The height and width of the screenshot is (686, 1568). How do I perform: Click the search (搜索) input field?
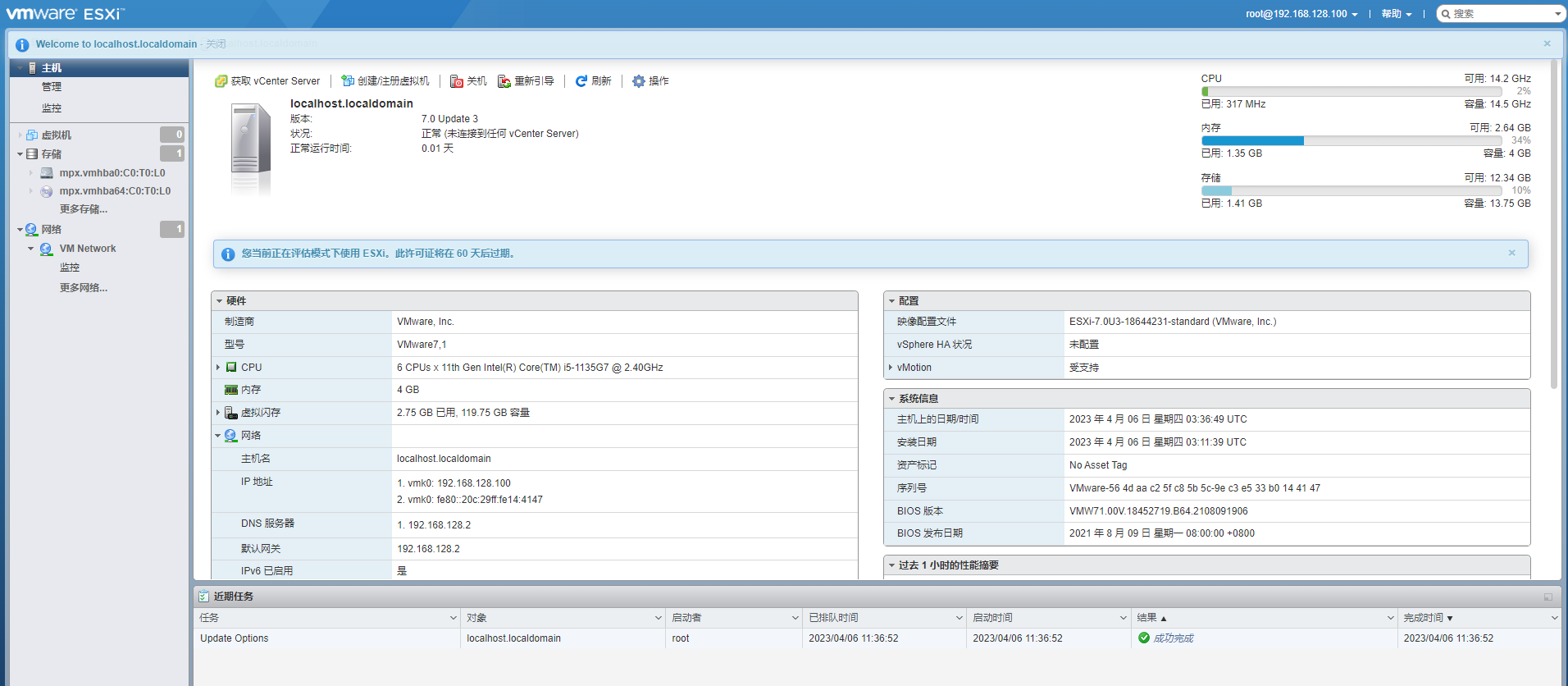[1502, 14]
